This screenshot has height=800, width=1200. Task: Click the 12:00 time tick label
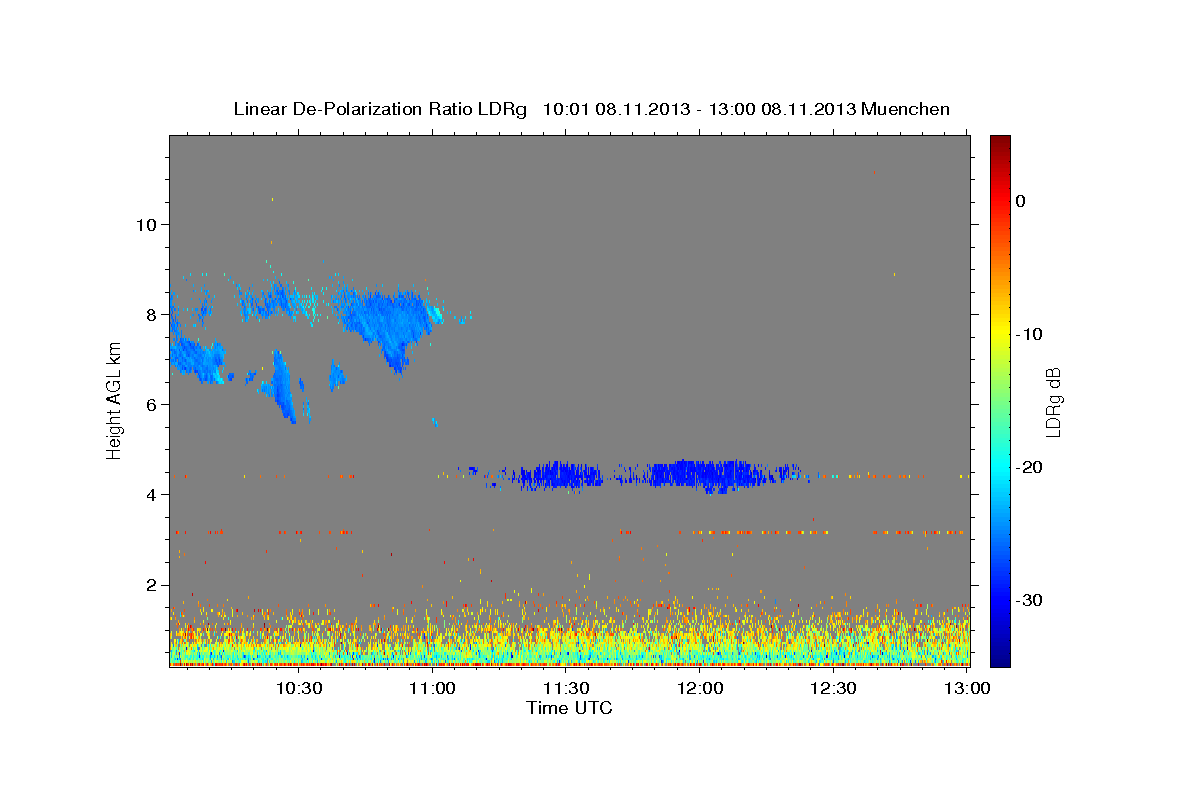(x=700, y=689)
